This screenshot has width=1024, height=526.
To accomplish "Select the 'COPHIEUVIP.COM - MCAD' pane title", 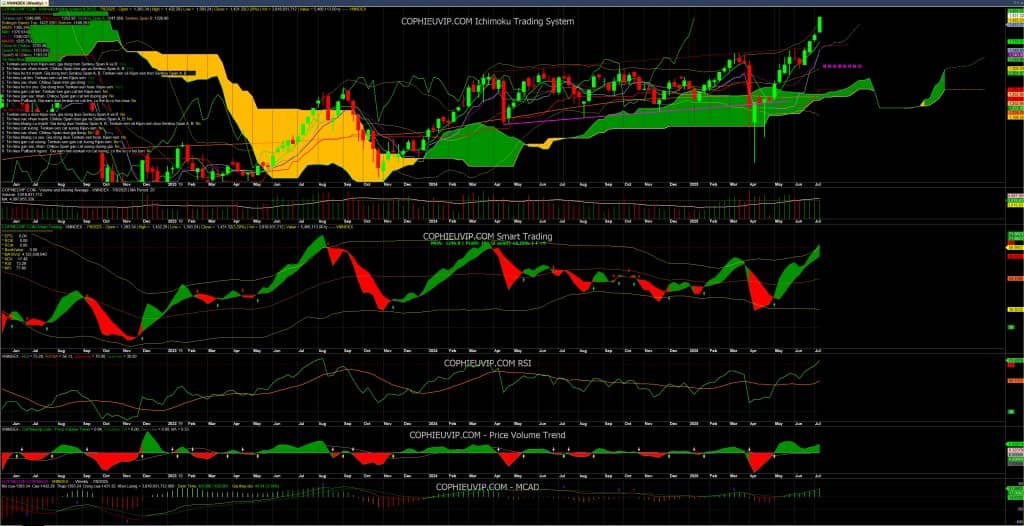I will [487, 487].
